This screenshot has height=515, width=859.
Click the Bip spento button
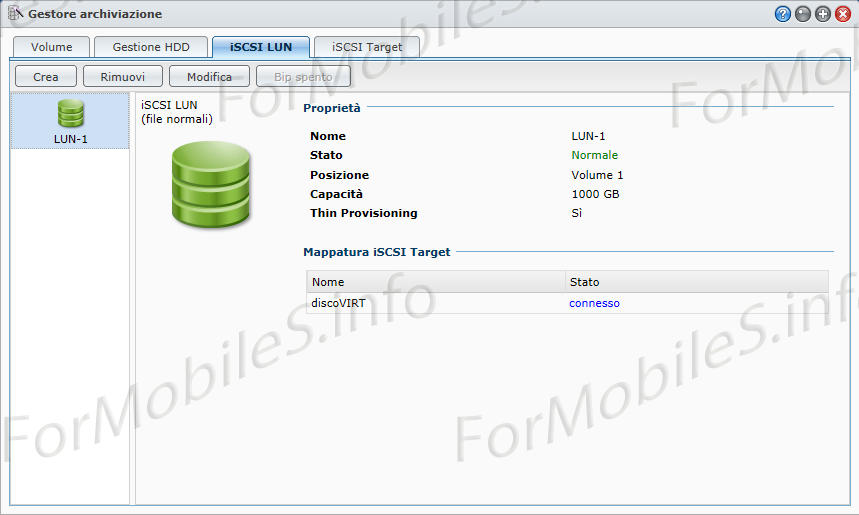click(303, 77)
